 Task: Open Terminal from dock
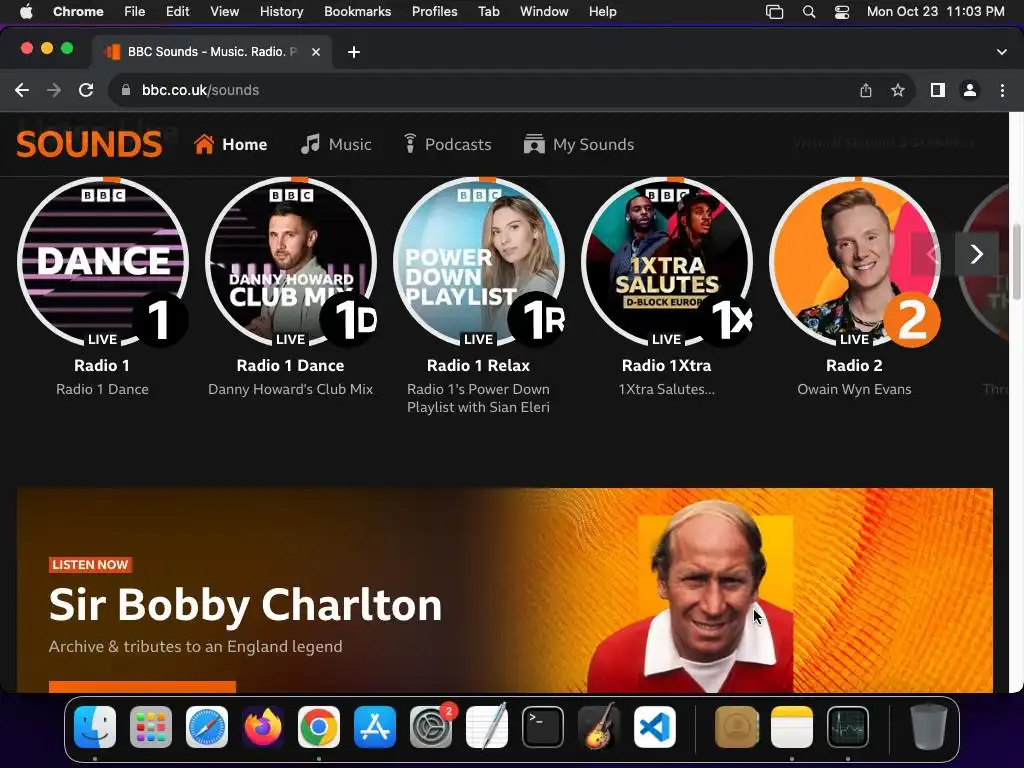point(543,727)
